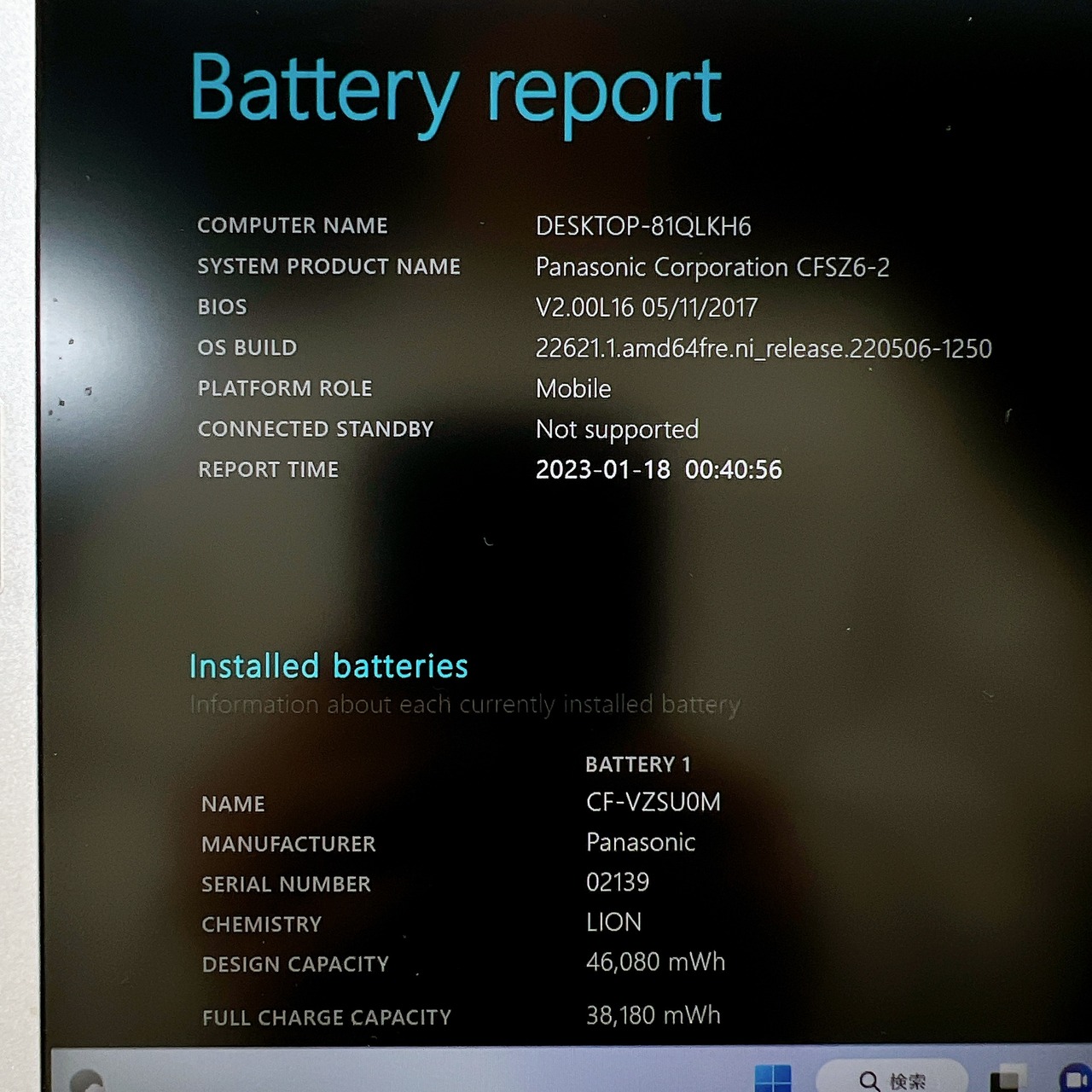The image size is (1092, 1092).
Task: Select the 'Not supported' value
Action: click(617, 429)
